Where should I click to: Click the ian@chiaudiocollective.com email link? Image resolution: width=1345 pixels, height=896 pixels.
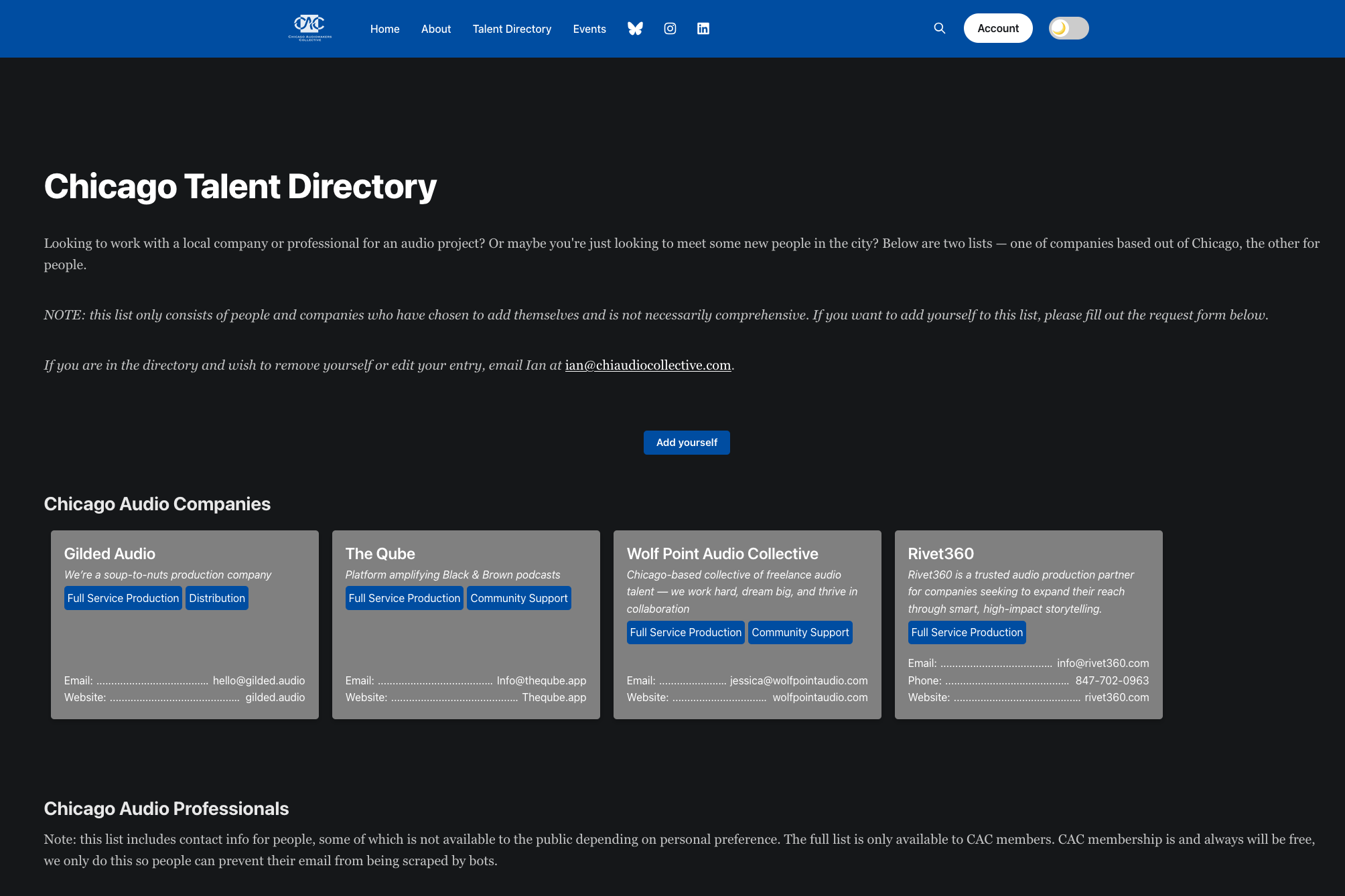648,365
